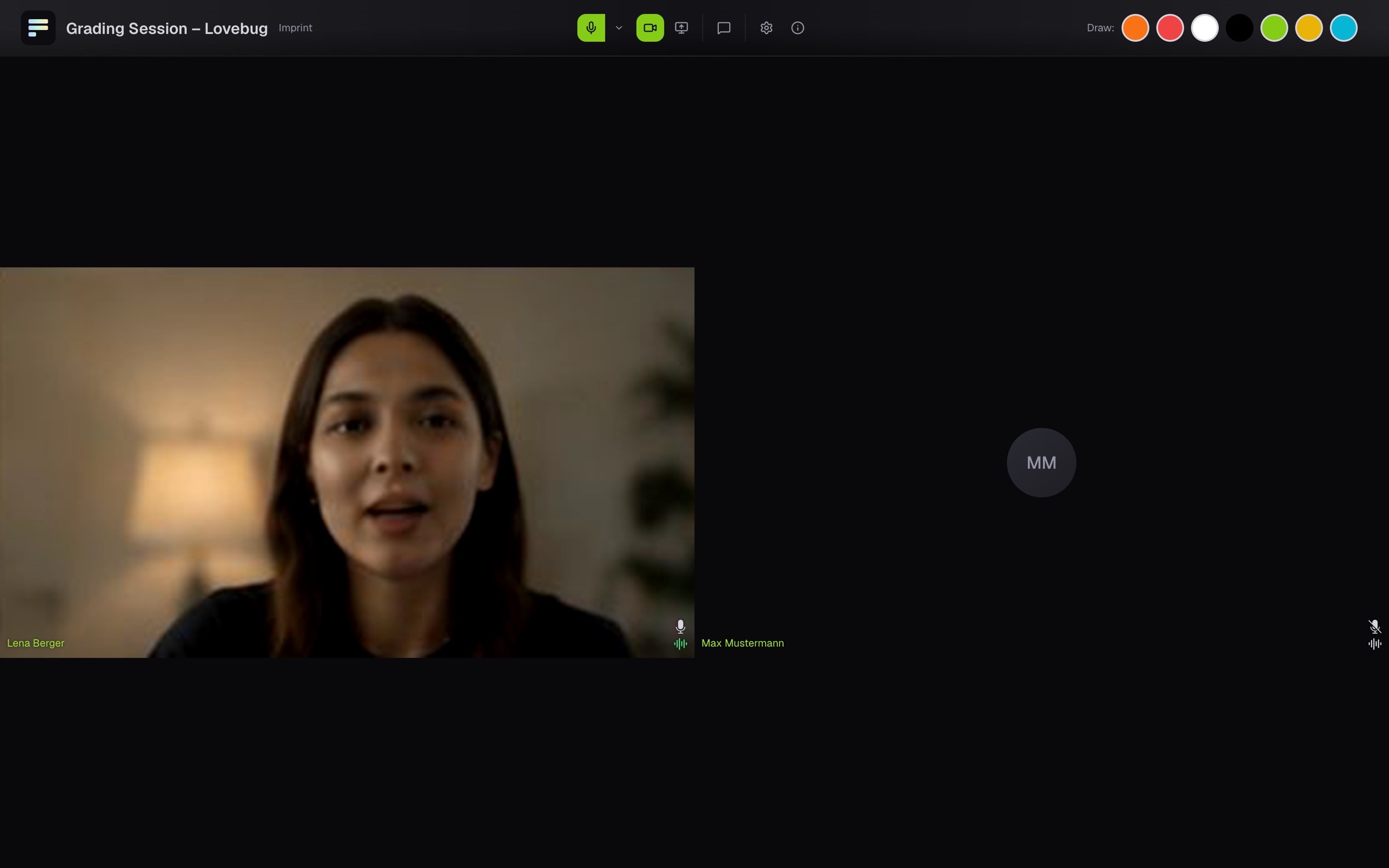1389x868 pixels.
Task: Click the Grading Session – Lovebug title
Action: coord(167,28)
